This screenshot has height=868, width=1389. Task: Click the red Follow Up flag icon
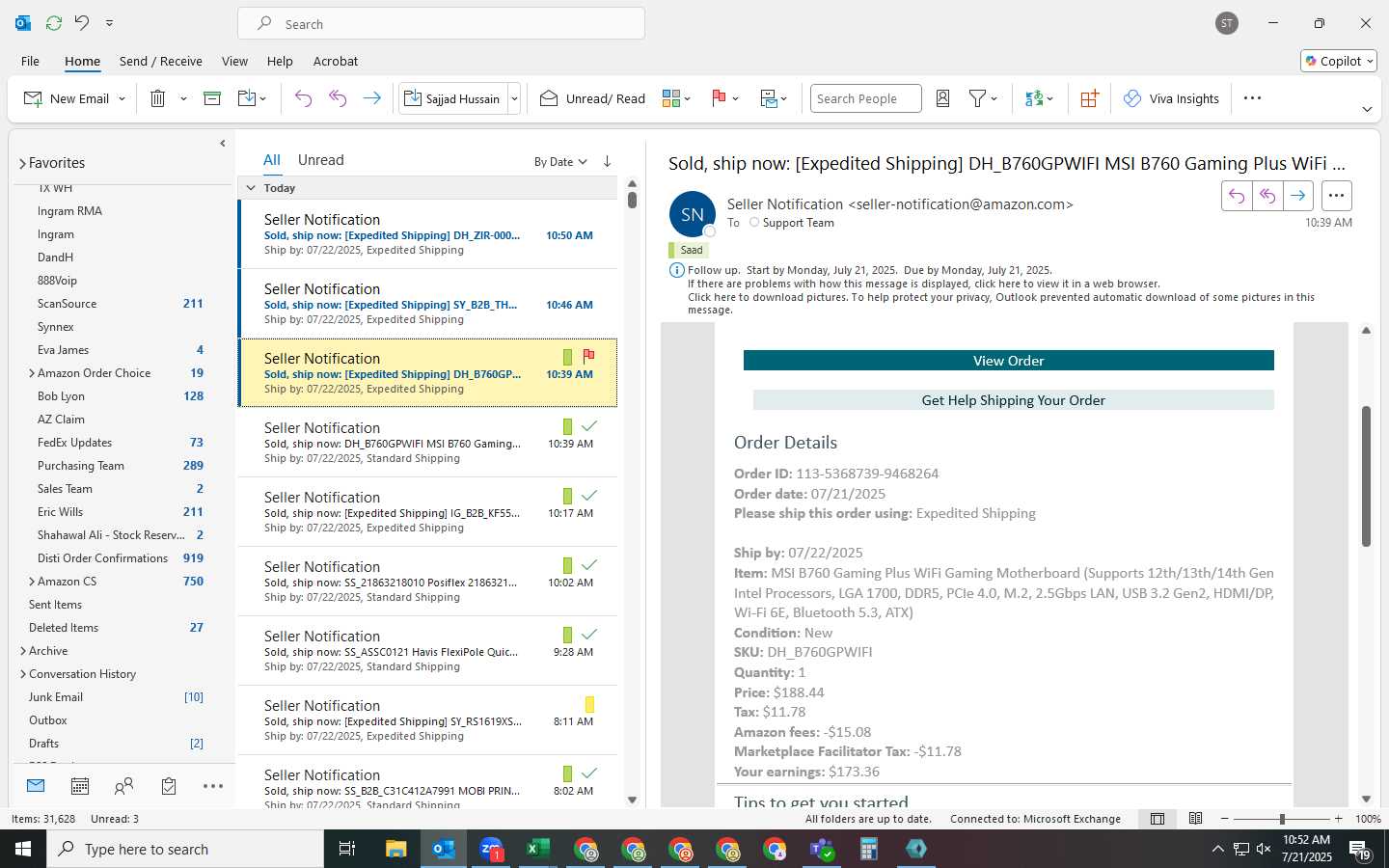tap(719, 98)
